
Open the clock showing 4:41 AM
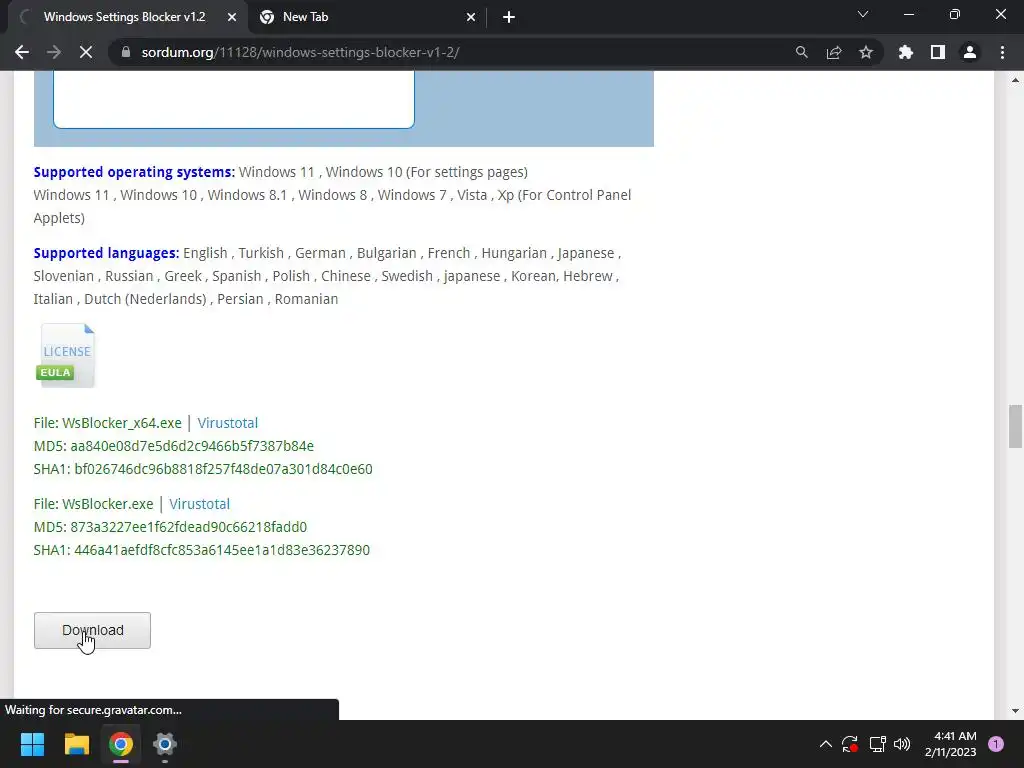click(950, 744)
